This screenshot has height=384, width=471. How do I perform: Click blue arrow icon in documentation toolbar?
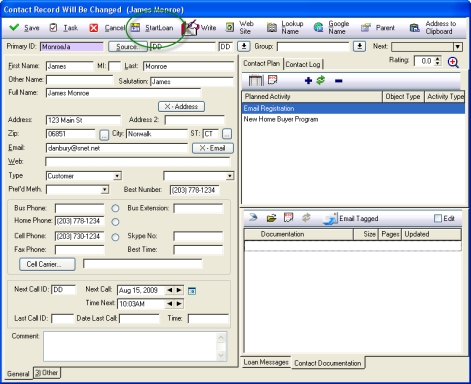253,218
